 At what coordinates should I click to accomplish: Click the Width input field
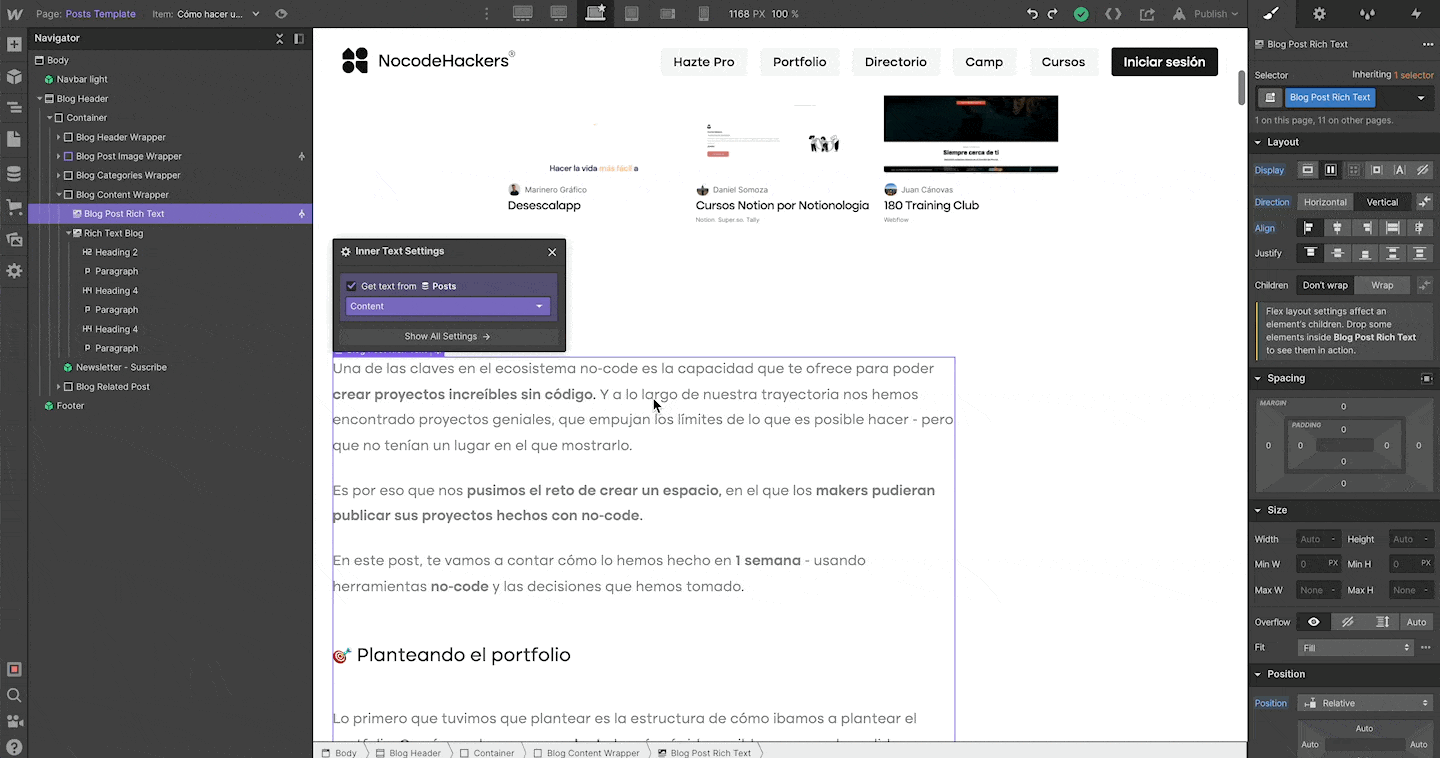coord(1310,539)
